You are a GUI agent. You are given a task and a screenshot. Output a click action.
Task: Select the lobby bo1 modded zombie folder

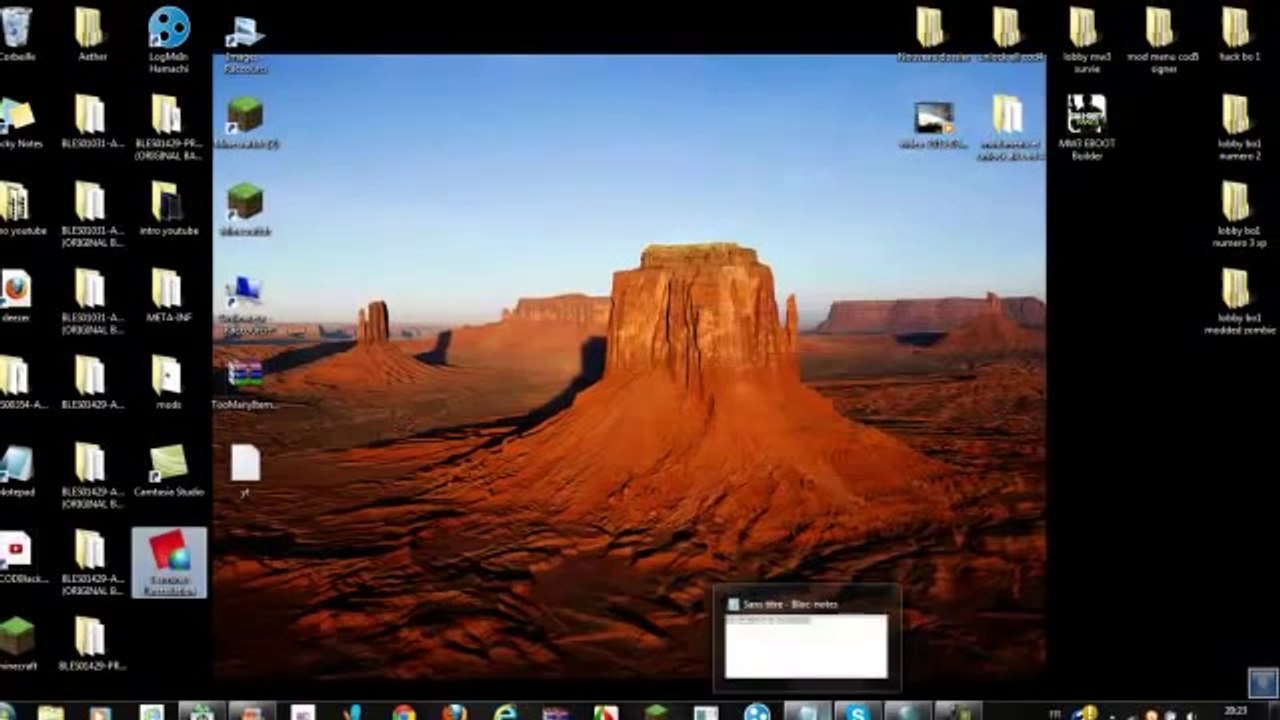1238,301
